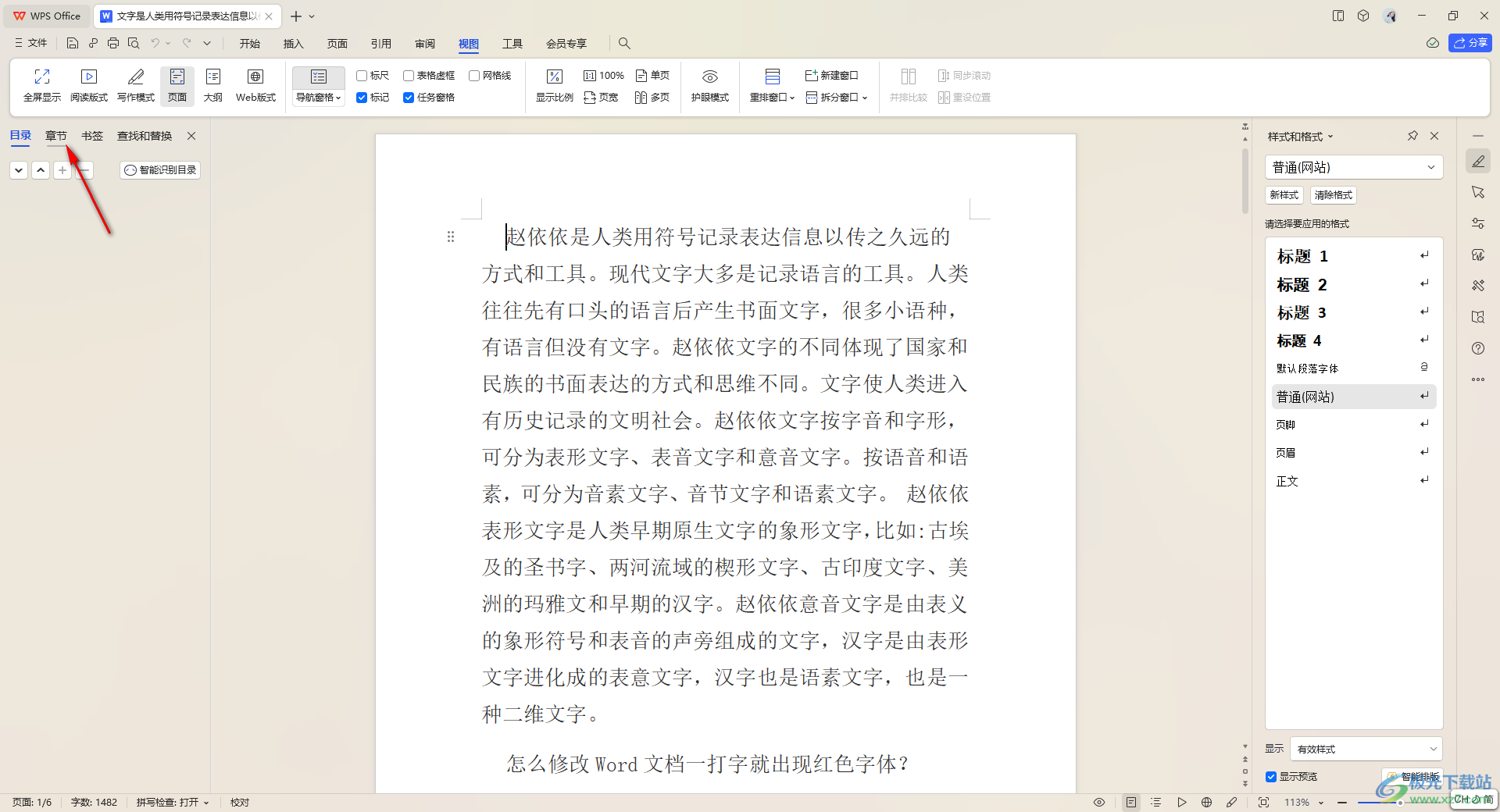Uncheck the Markup checkbox

pyautogui.click(x=362, y=98)
